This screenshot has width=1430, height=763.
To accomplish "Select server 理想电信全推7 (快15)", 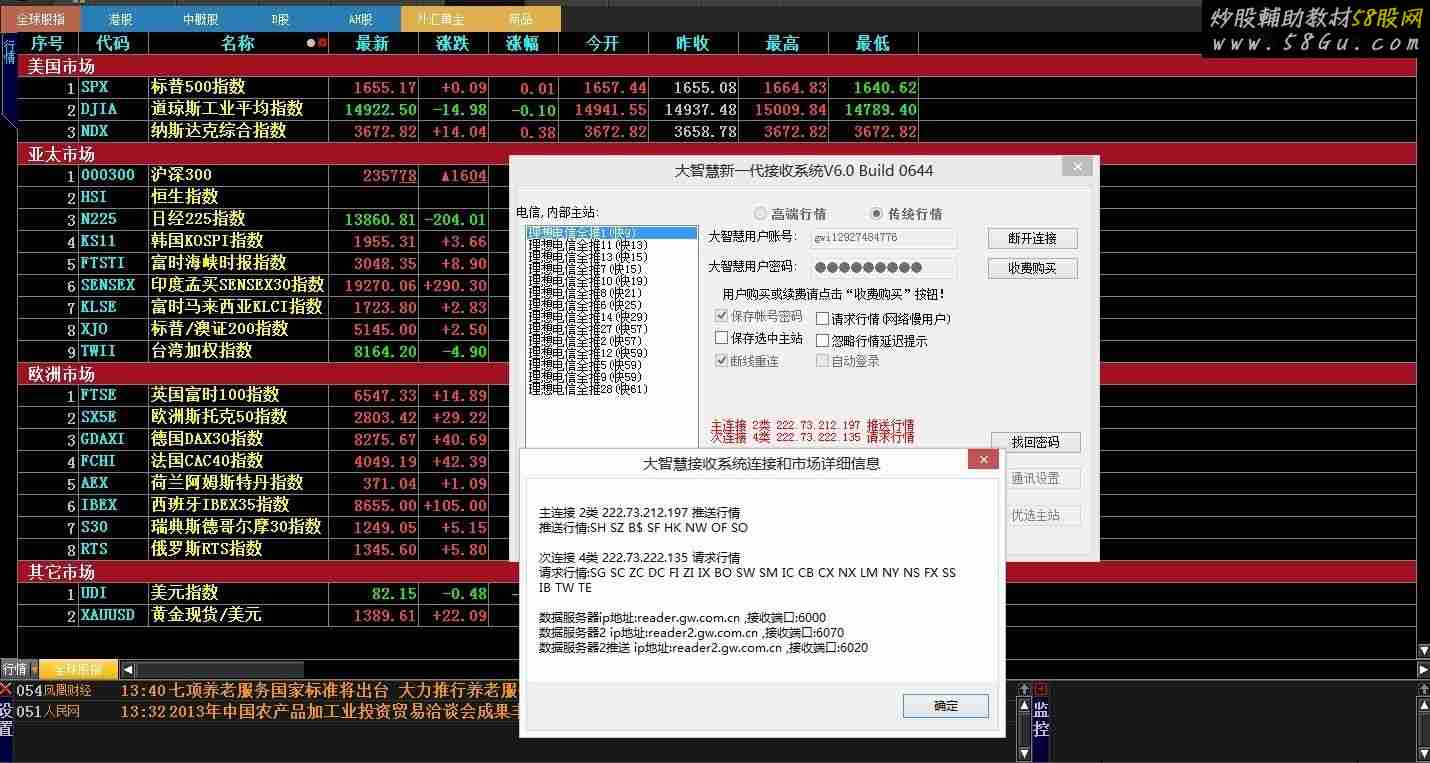I will 611,269.
